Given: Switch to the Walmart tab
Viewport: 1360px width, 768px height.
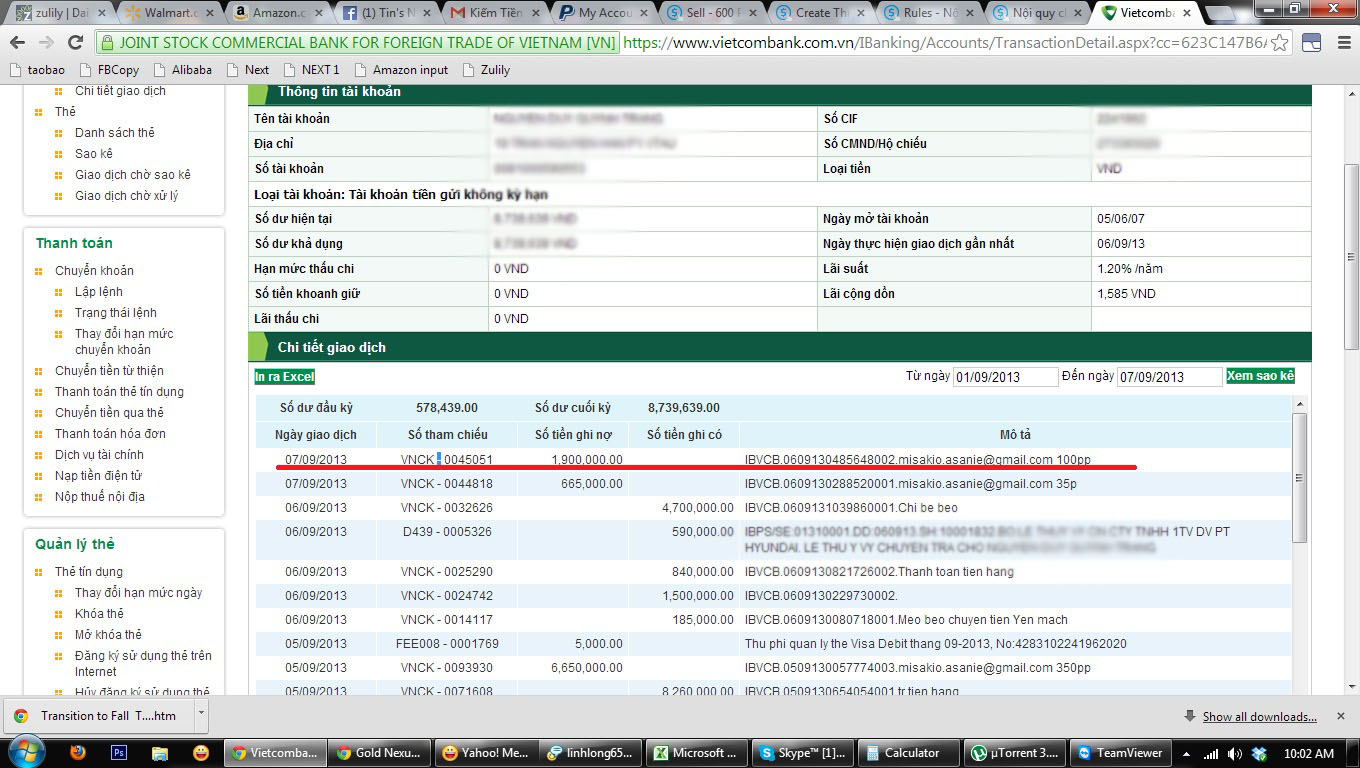Looking at the screenshot, I should click(x=165, y=13).
